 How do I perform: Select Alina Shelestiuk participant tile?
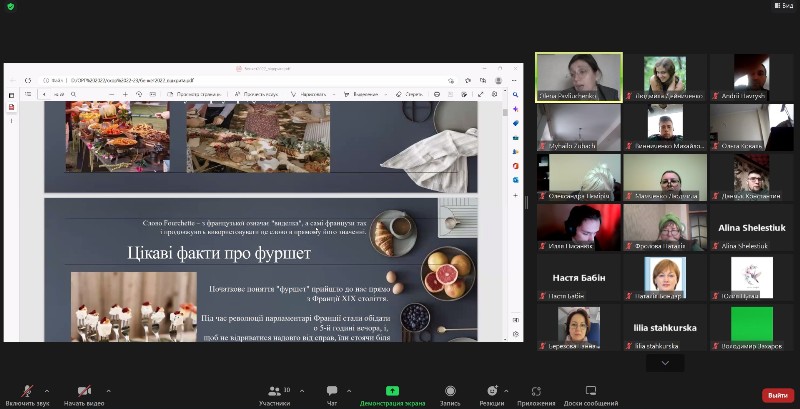[750, 227]
